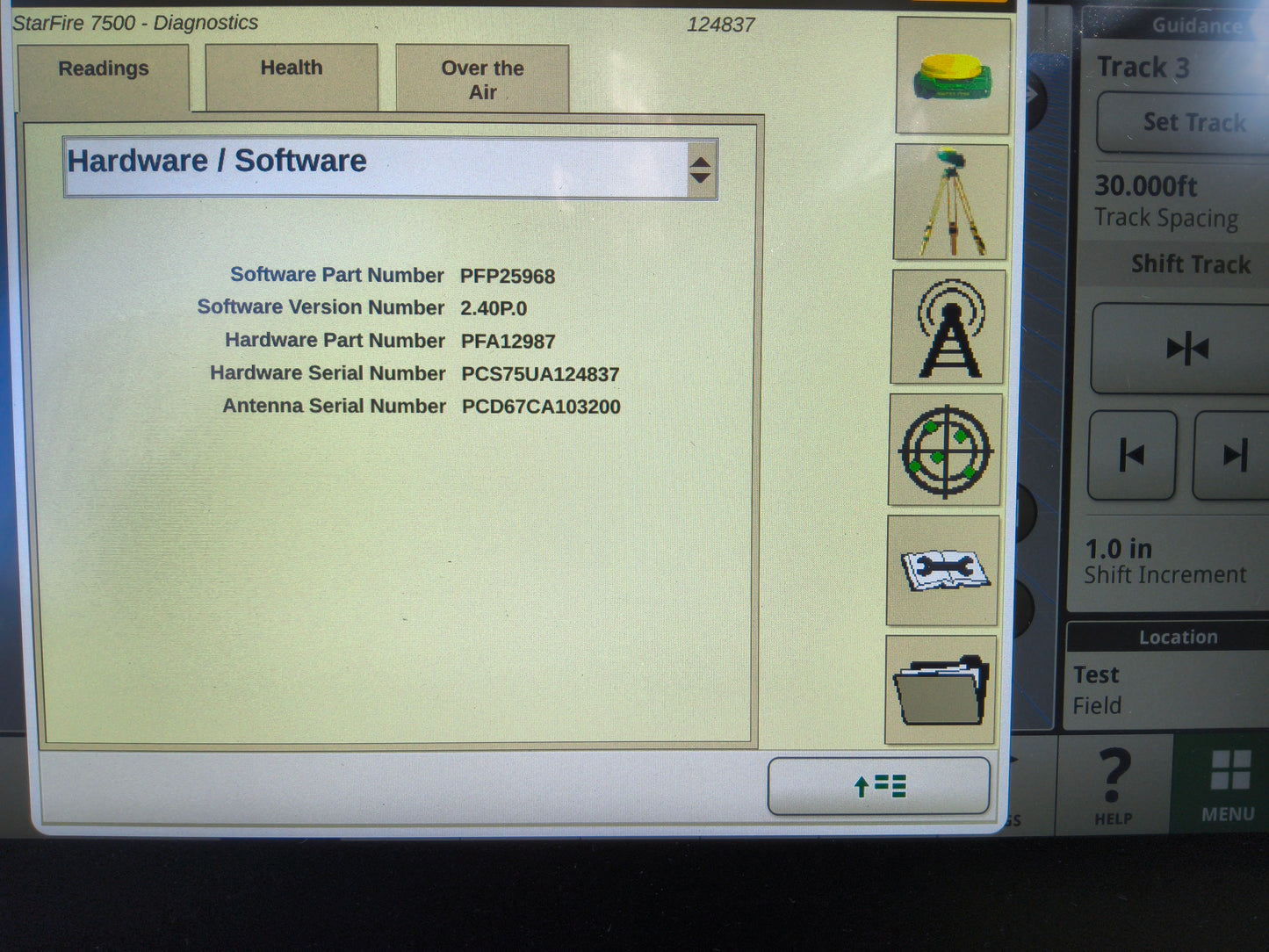Switch to the Health tab
This screenshot has height=952, width=1269.
tap(291, 67)
